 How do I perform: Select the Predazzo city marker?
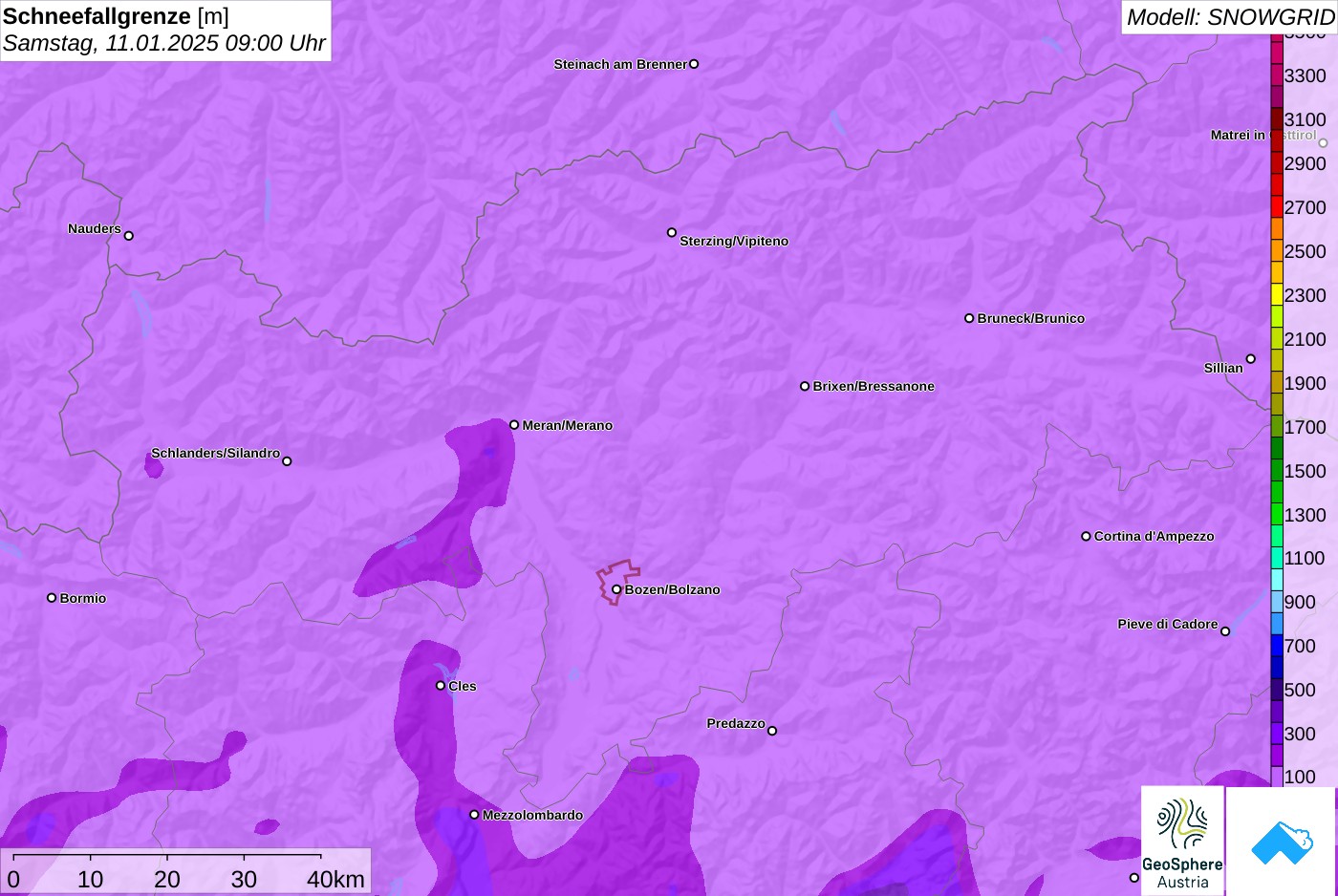click(x=772, y=731)
